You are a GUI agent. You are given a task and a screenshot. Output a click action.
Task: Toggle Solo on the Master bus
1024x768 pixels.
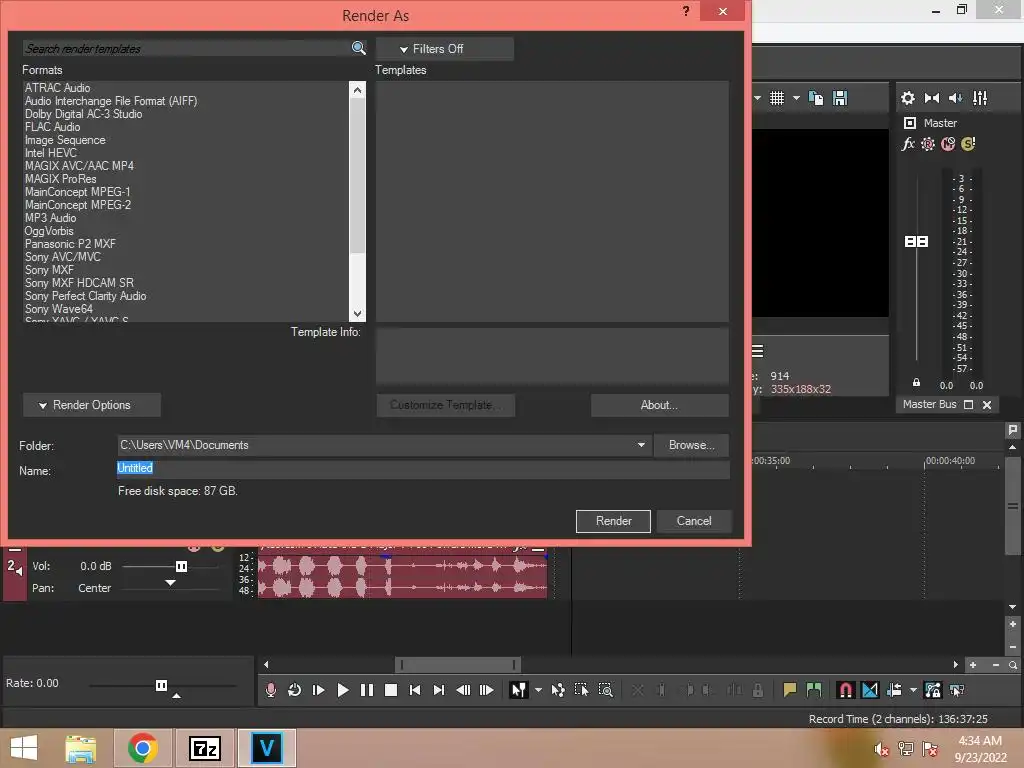tap(968, 144)
